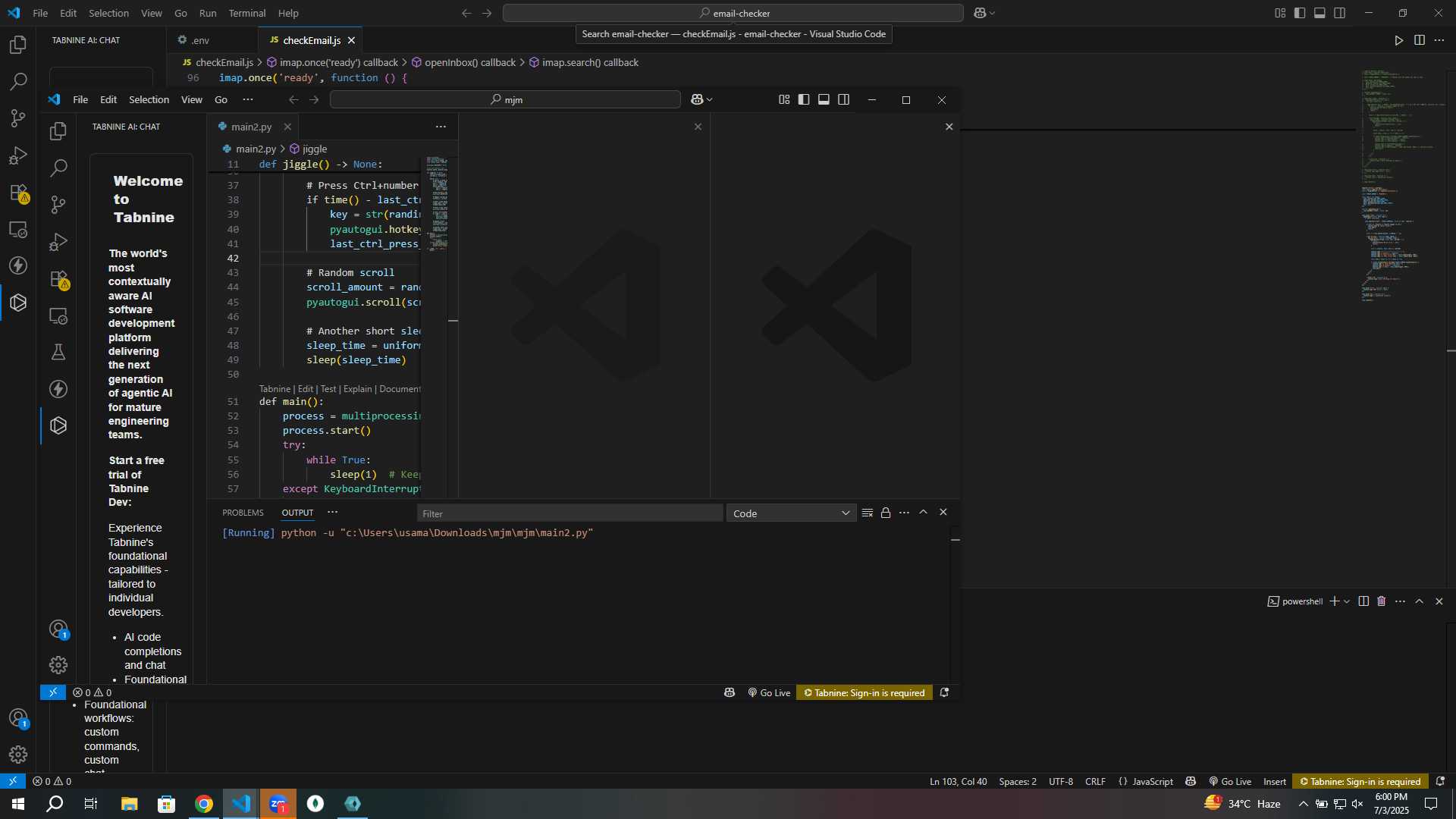
Task: Switch to PROBLEMS tab in mjm panel
Action: 243,513
